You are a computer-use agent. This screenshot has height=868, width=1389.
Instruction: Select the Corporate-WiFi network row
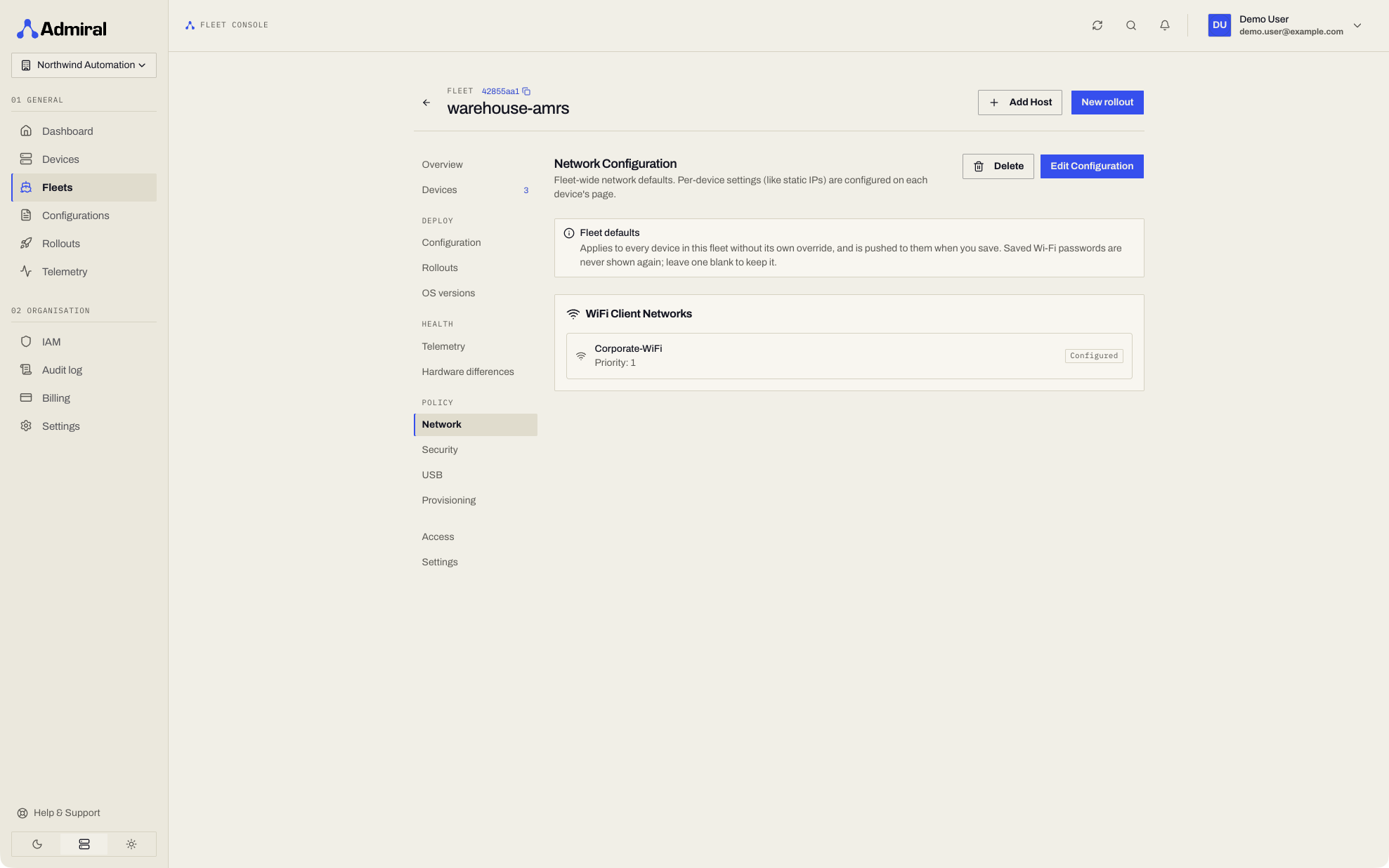(x=849, y=356)
